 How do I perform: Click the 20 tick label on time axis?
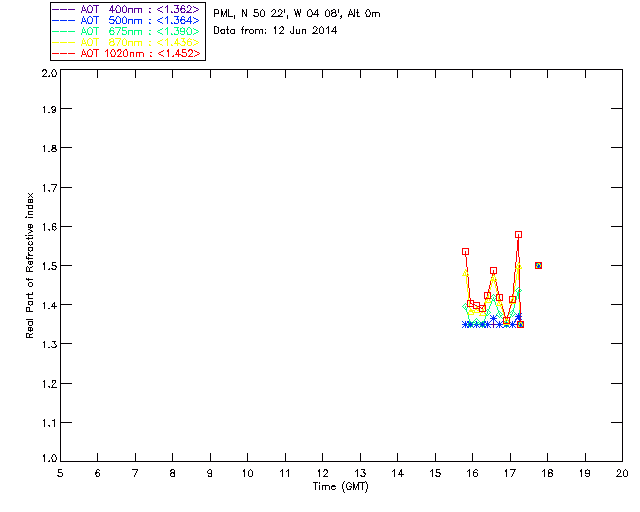(x=622, y=473)
